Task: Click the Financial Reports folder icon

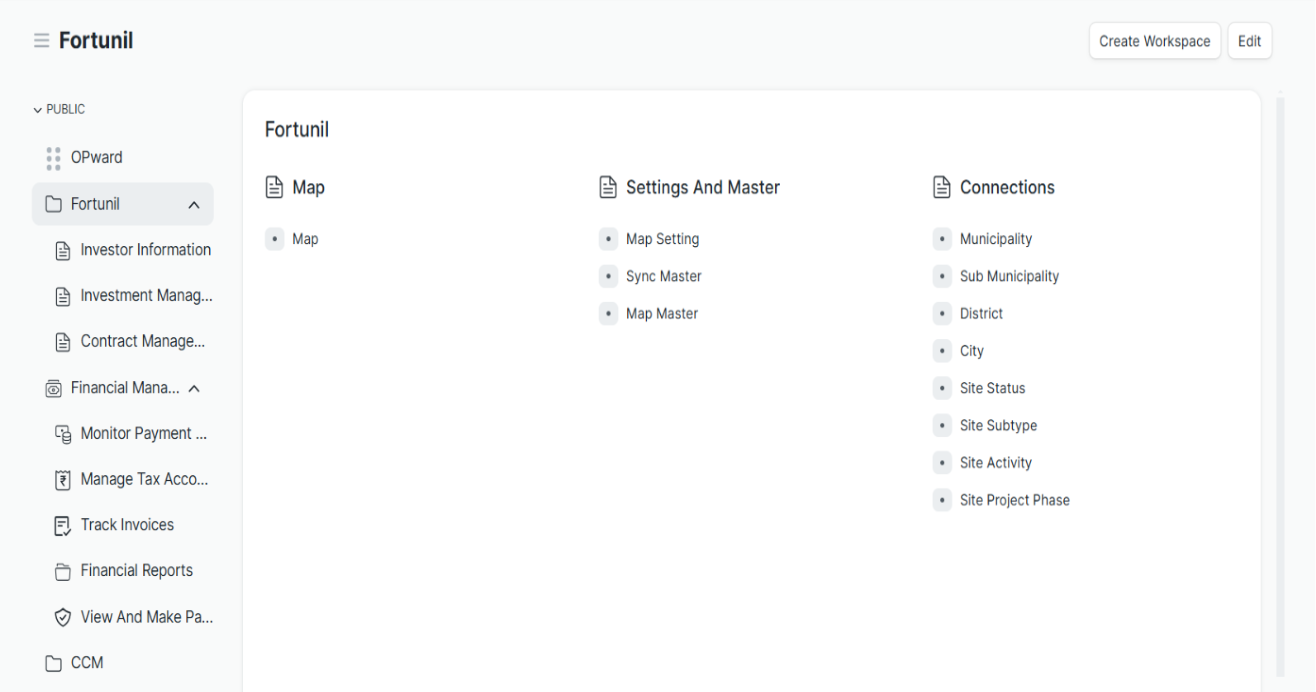Action: [62, 571]
